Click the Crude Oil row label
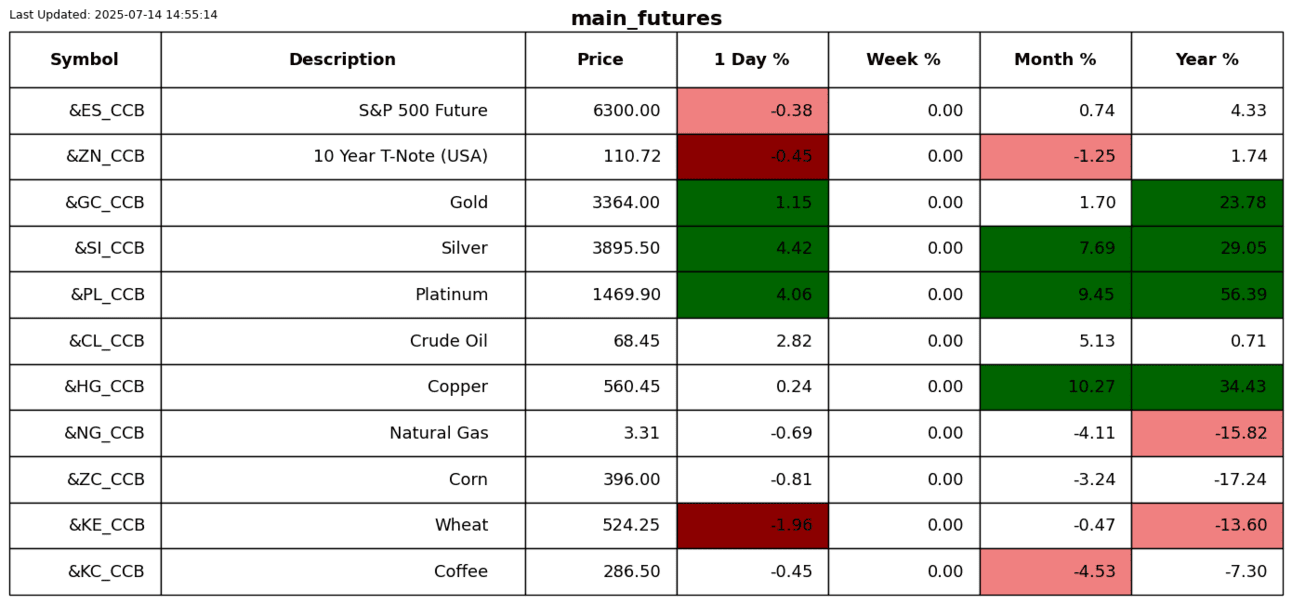 click(x=448, y=341)
